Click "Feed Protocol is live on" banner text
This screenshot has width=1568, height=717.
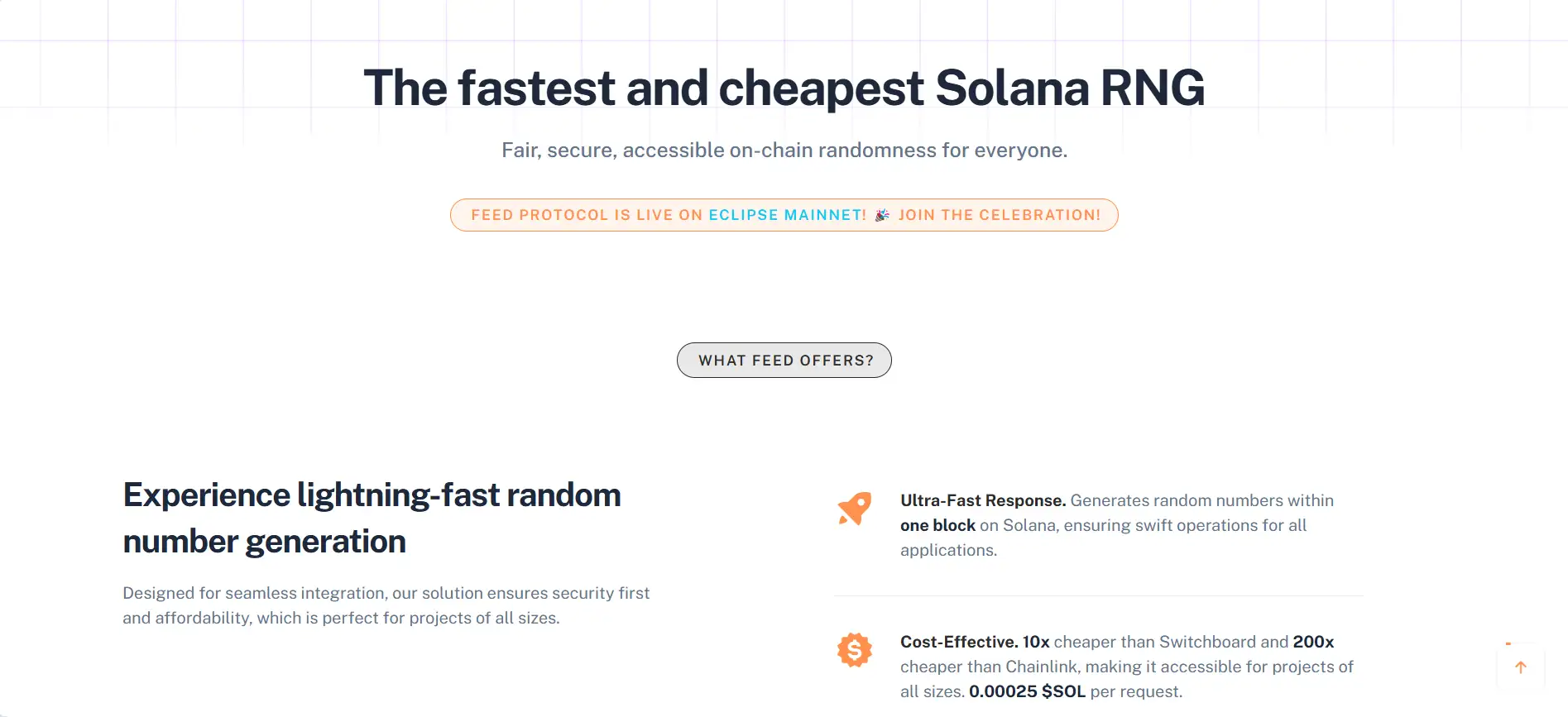pyautogui.click(x=587, y=215)
